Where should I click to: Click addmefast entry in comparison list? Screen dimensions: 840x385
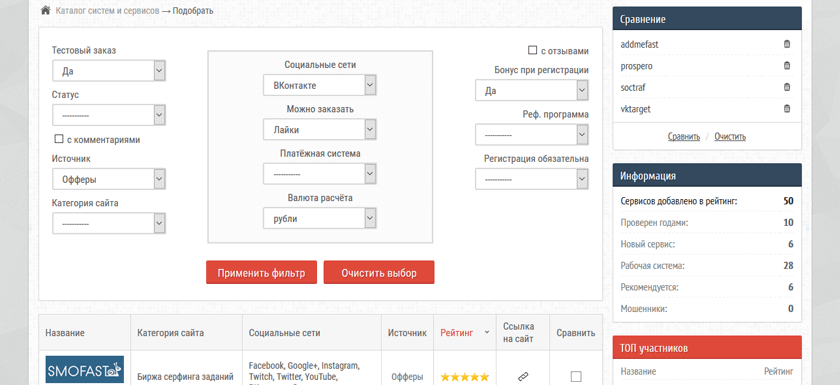640,44
